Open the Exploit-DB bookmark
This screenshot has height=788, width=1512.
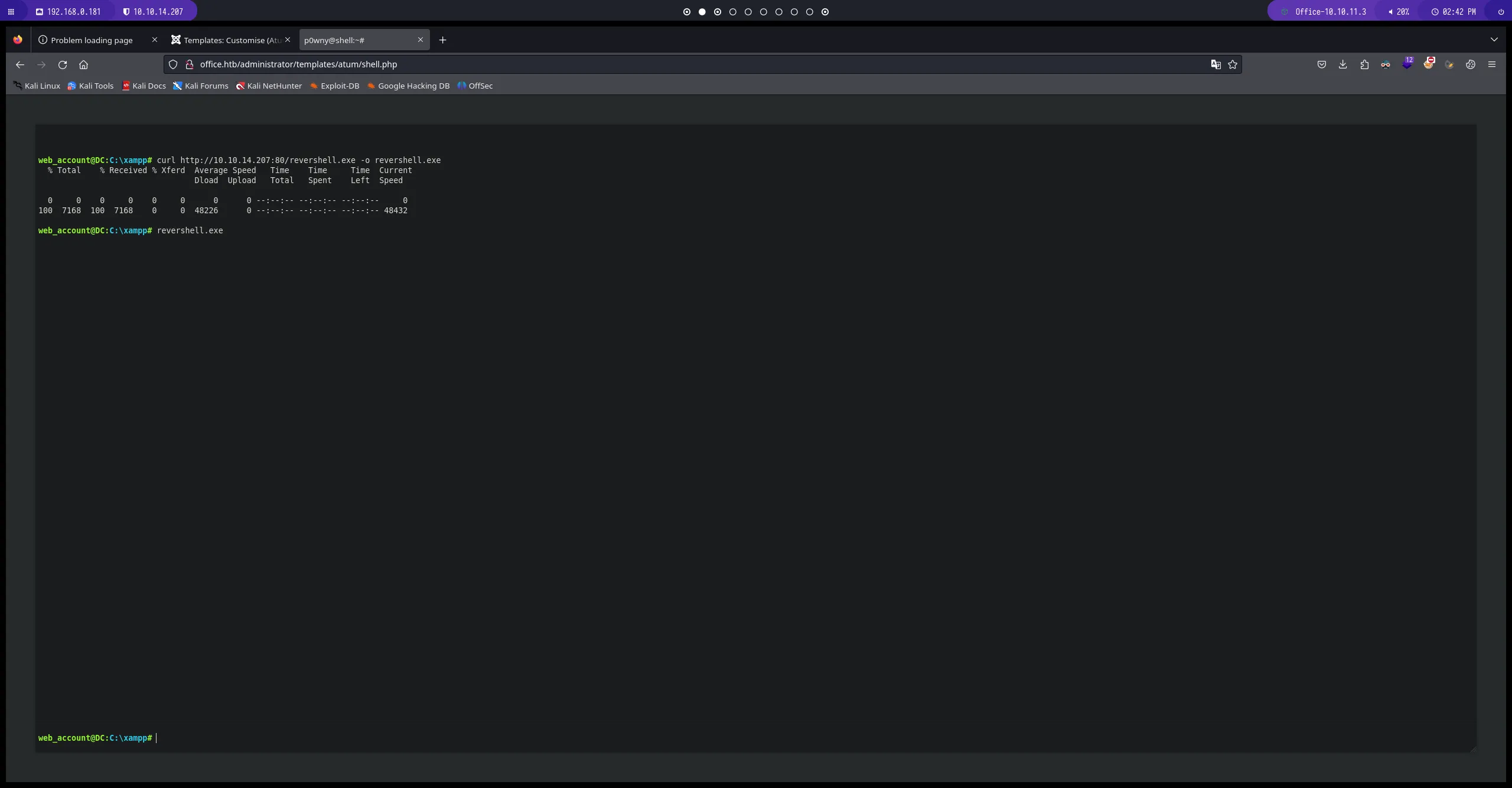coord(335,86)
